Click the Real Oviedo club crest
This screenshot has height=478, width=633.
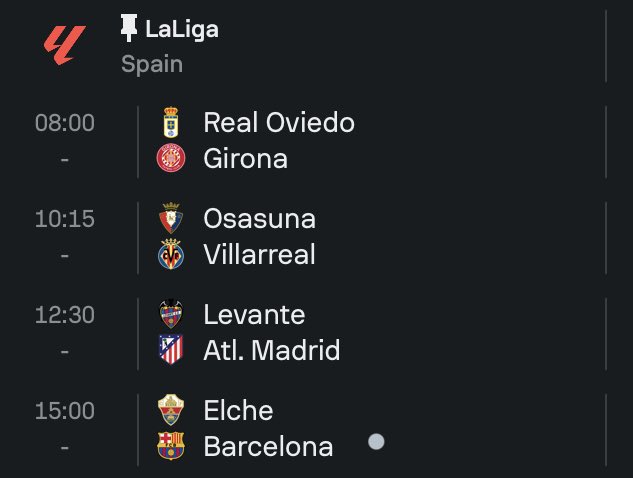point(171,122)
